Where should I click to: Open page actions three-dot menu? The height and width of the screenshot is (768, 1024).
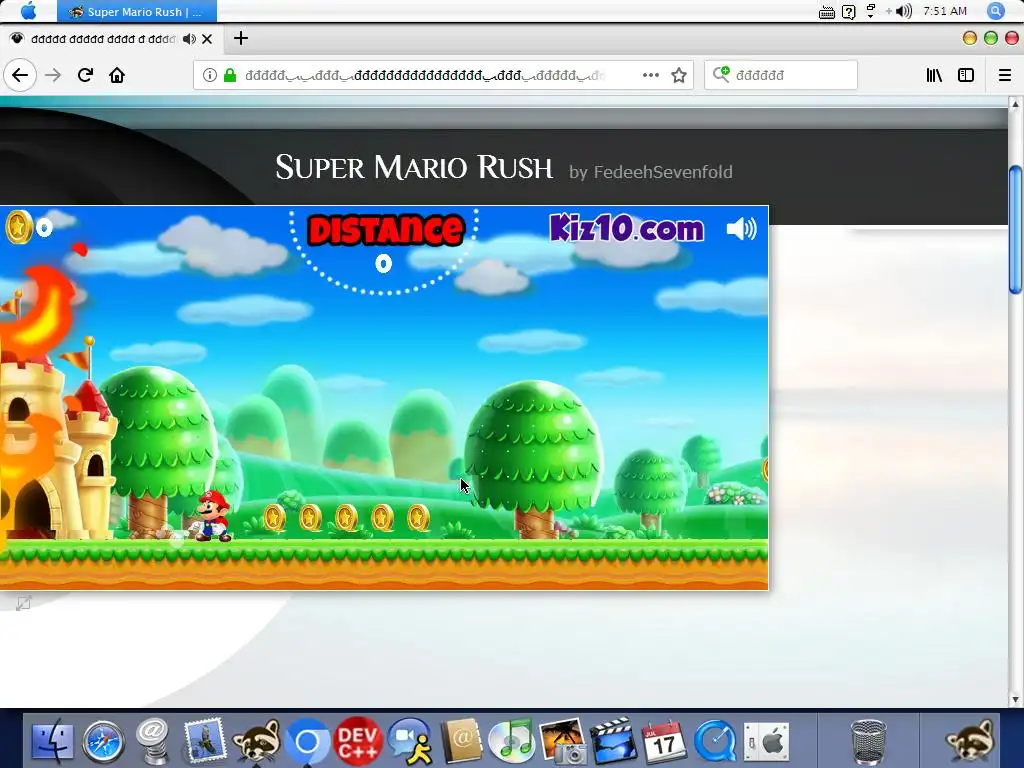tap(650, 75)
